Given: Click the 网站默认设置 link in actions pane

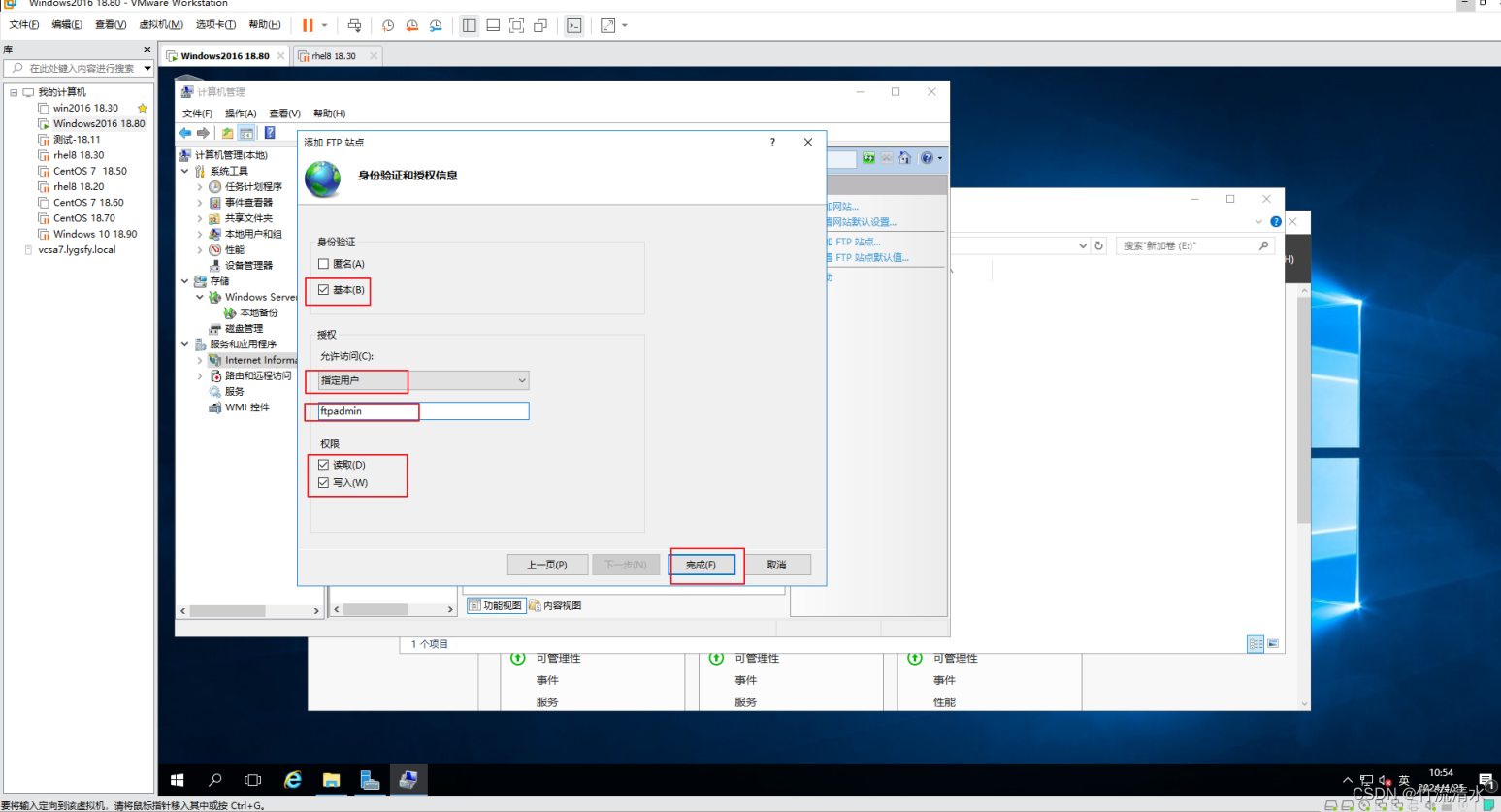Looking at the screenshot, I should pos(863,222).
